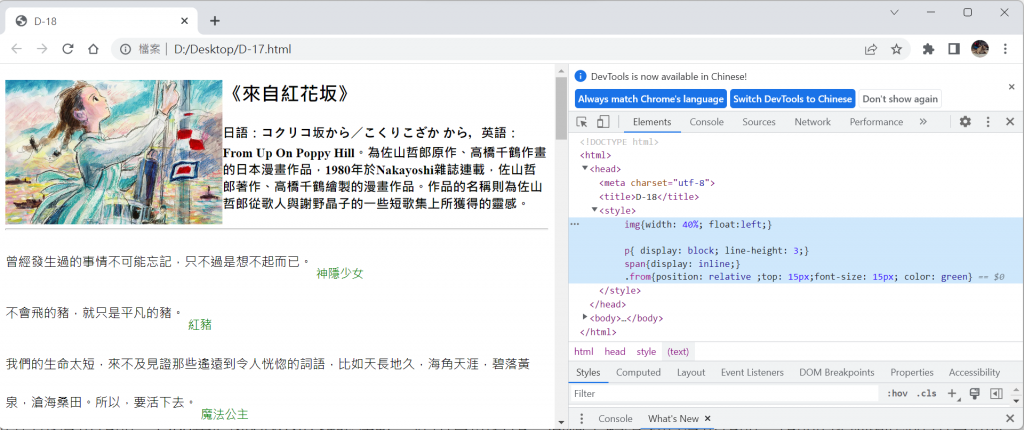Open the drawer three-dot menu

[581, 418]
